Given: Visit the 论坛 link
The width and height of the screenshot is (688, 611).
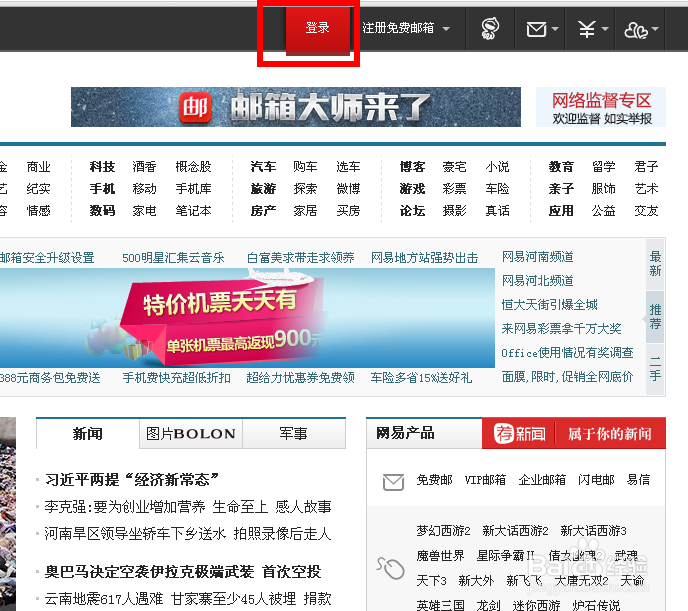Looking at the screenshot, I should pyautogui.click(x=412, y=211).
